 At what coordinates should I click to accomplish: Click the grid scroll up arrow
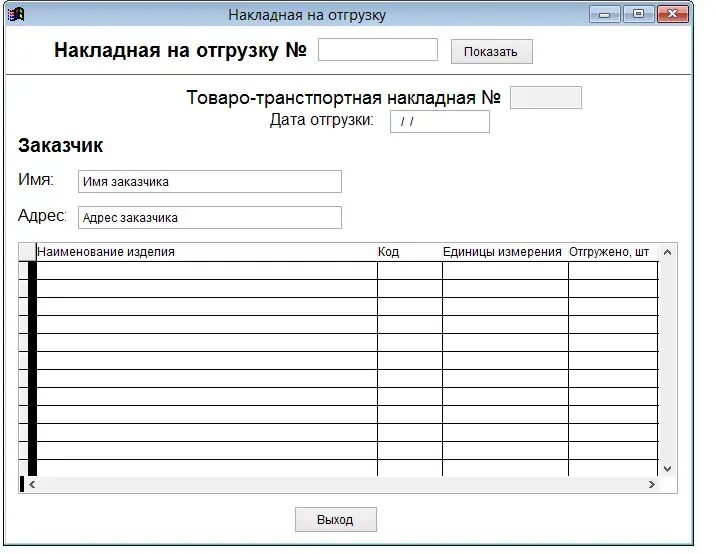667,252
